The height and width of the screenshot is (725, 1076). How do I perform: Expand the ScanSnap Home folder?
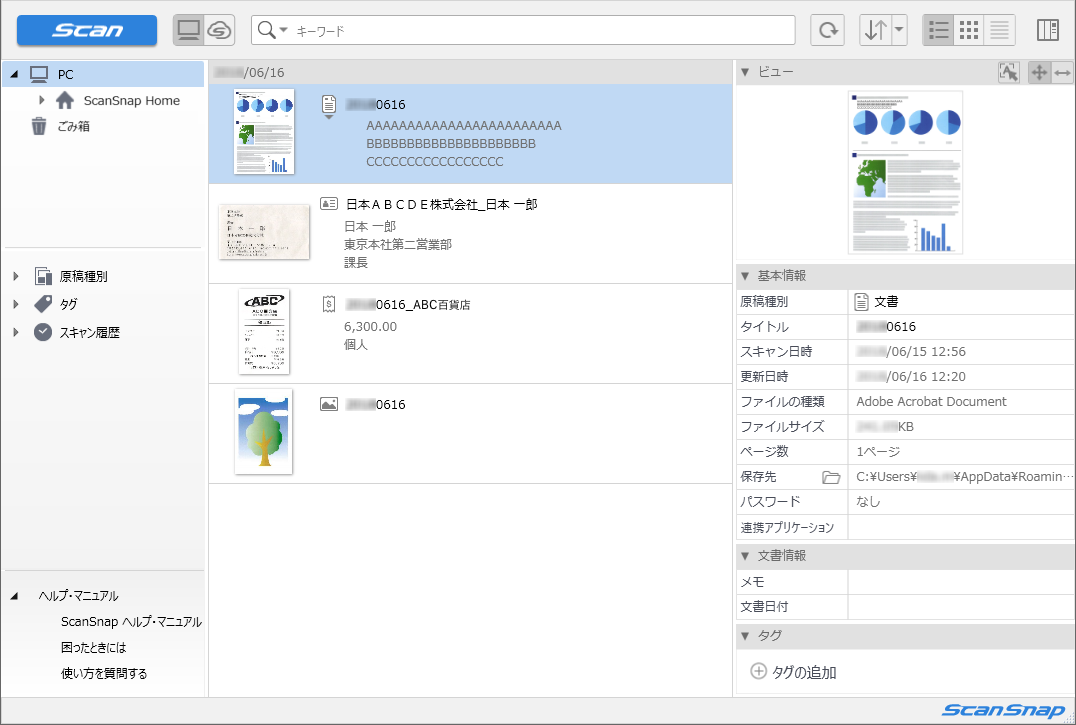point(41,100)
